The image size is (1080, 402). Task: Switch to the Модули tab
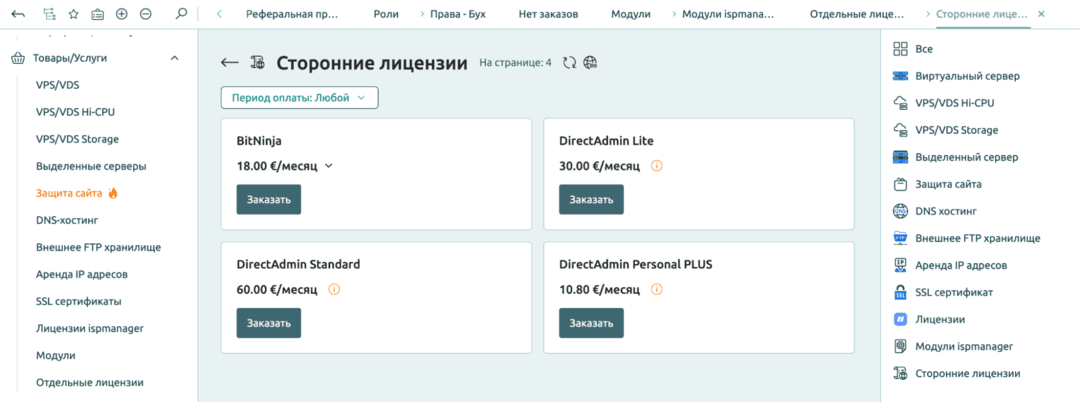[x=631, y=14]
